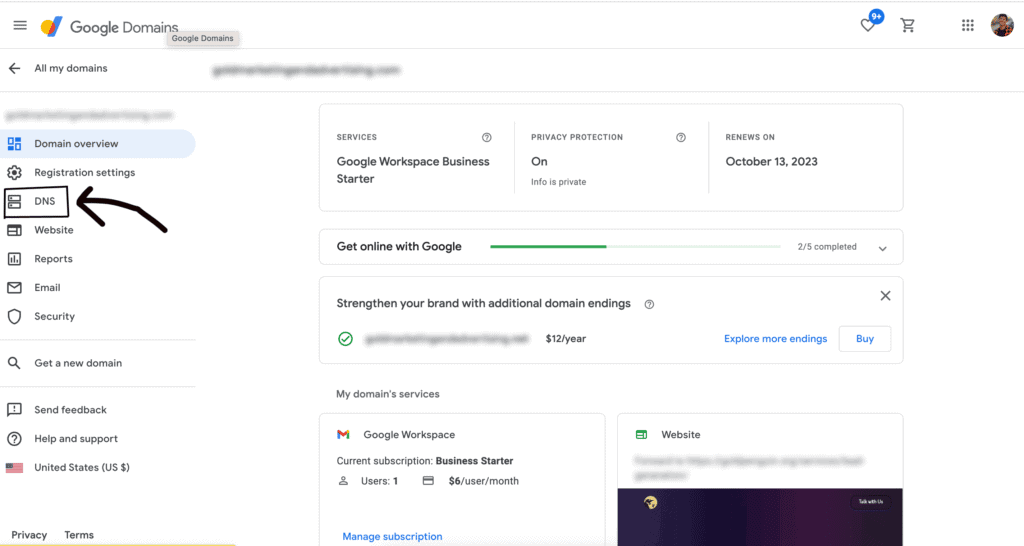Click the $6/user/month price
1024x546 pixels.
(483, 481)
